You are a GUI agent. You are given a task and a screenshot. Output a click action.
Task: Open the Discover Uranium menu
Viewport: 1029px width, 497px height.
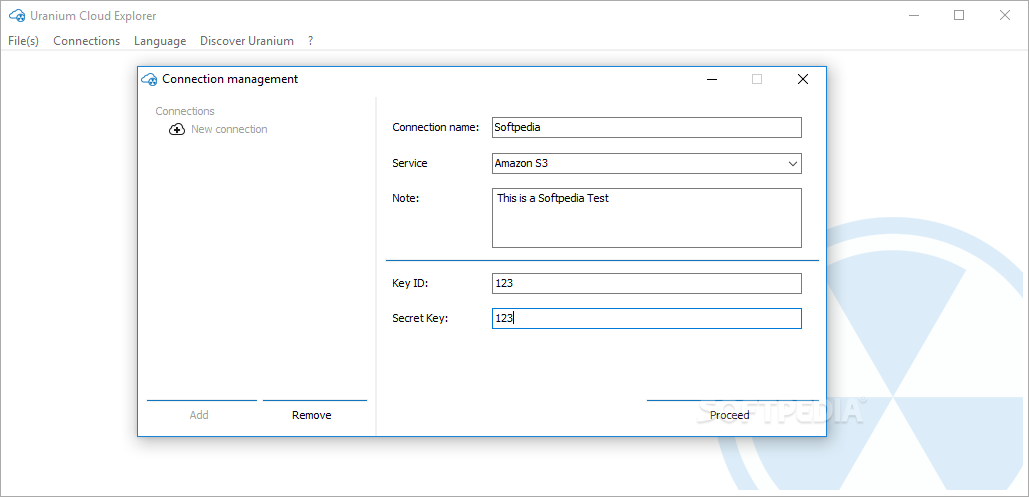247,41
